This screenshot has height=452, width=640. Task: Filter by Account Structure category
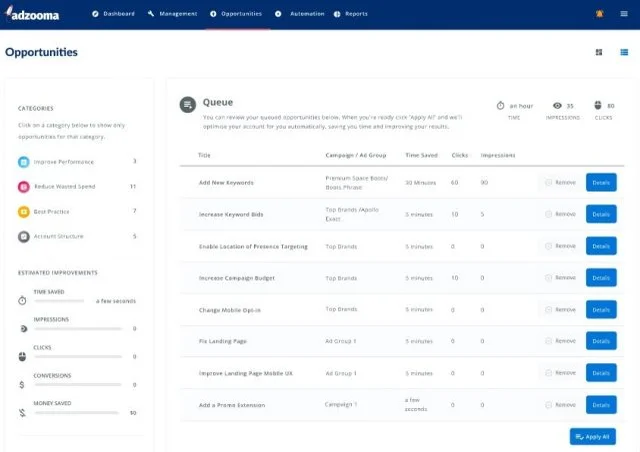(77, 236)
